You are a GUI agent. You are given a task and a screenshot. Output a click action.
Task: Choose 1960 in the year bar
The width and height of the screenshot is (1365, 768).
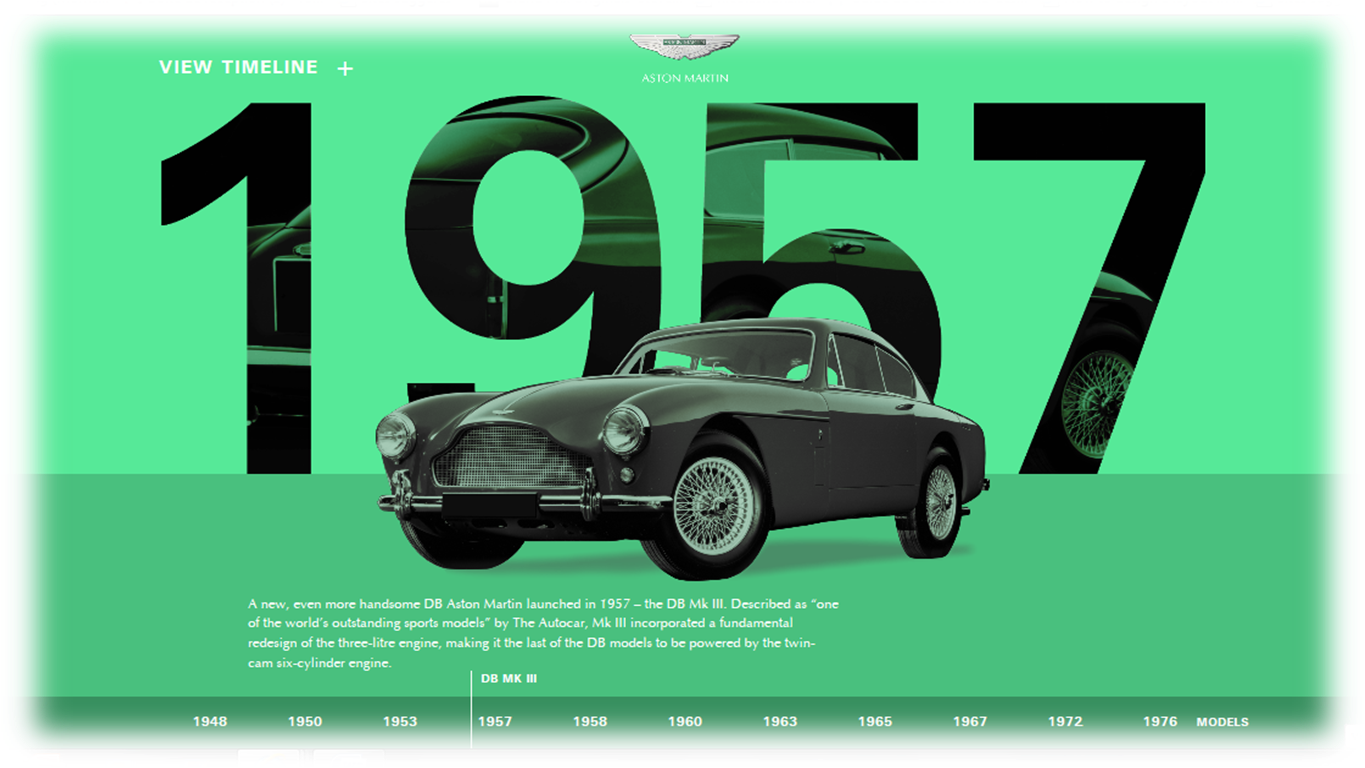click(x=685, y=721)
